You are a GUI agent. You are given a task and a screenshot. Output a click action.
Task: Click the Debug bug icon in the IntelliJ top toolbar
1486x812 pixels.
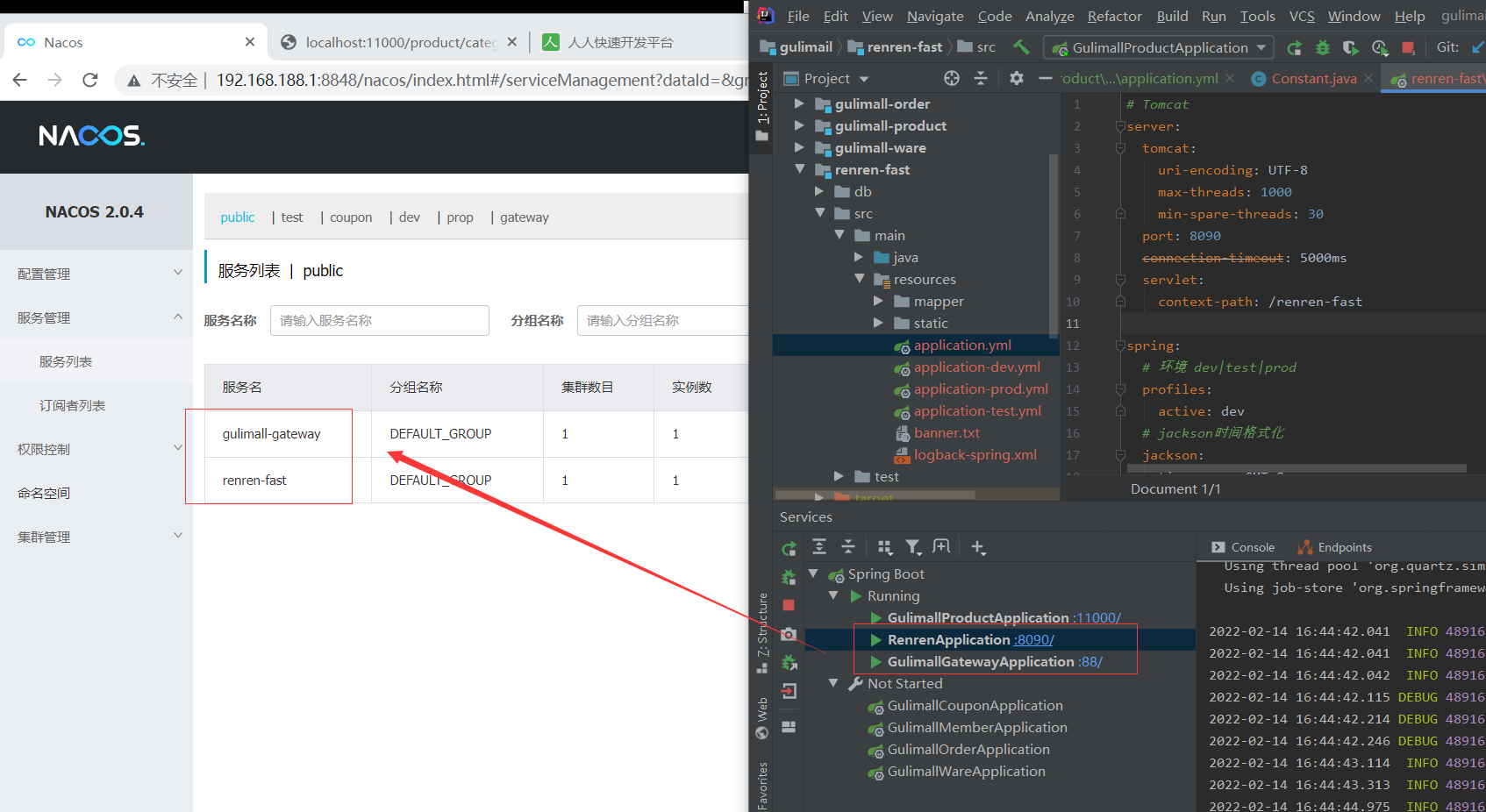1323,47
